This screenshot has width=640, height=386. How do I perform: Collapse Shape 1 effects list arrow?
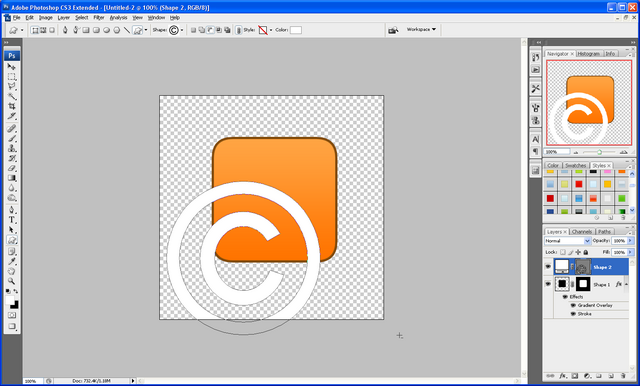(x=627, y=284)
